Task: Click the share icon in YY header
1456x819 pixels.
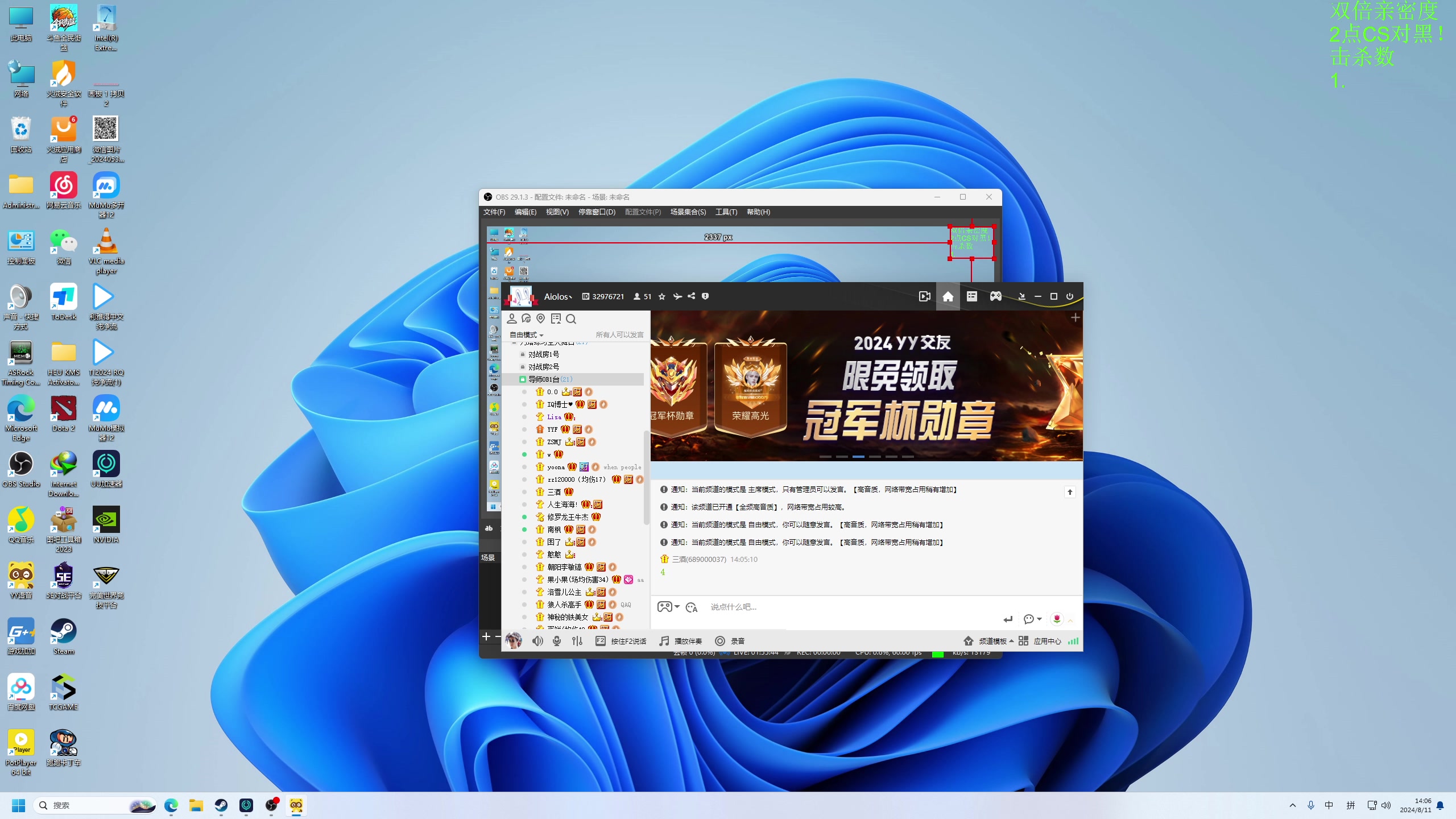Action: pos(691,296)
